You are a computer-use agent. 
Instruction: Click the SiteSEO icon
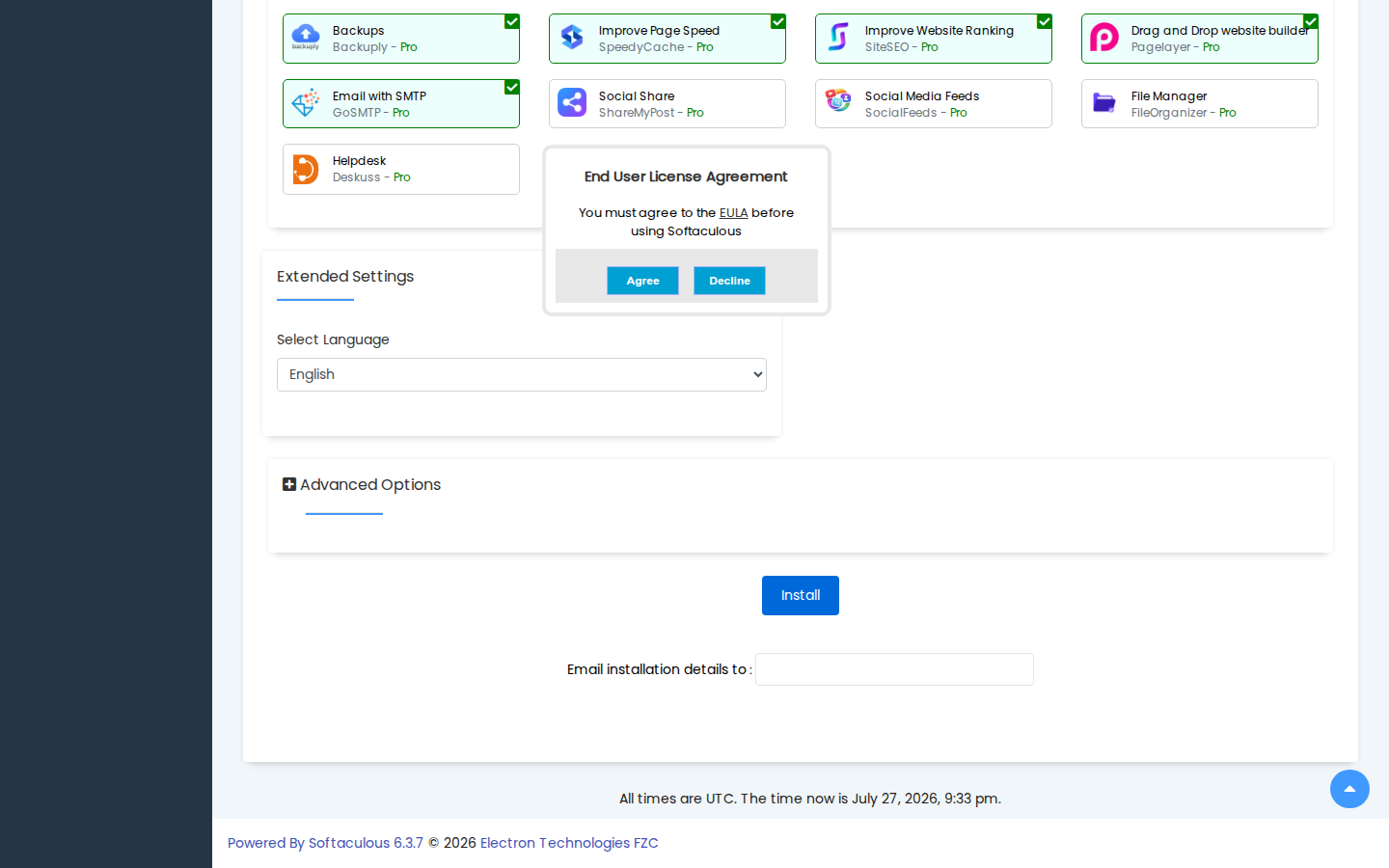(838, 38)
